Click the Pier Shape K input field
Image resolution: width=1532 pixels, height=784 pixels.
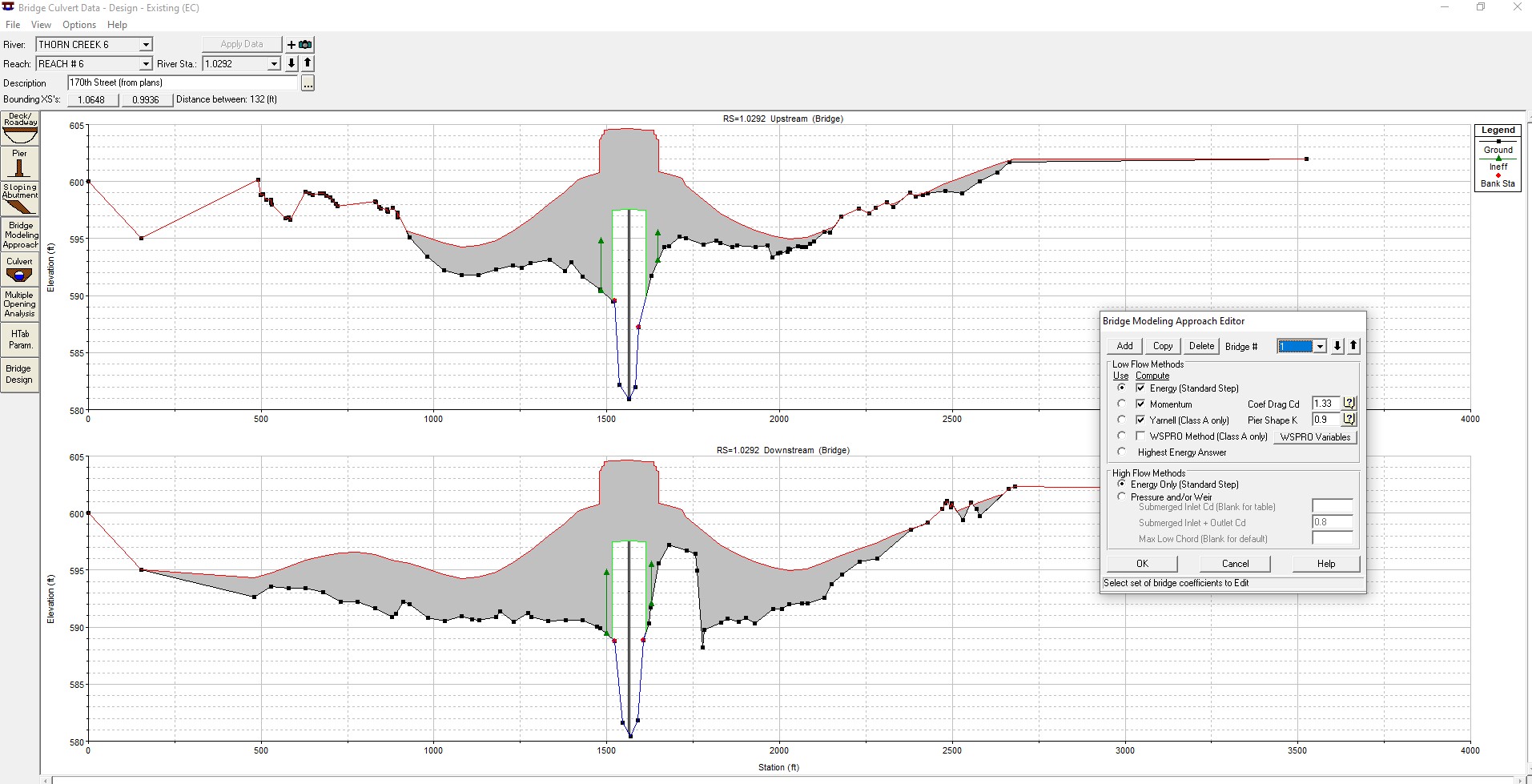pyautogui.click(x=1325, y=420)
